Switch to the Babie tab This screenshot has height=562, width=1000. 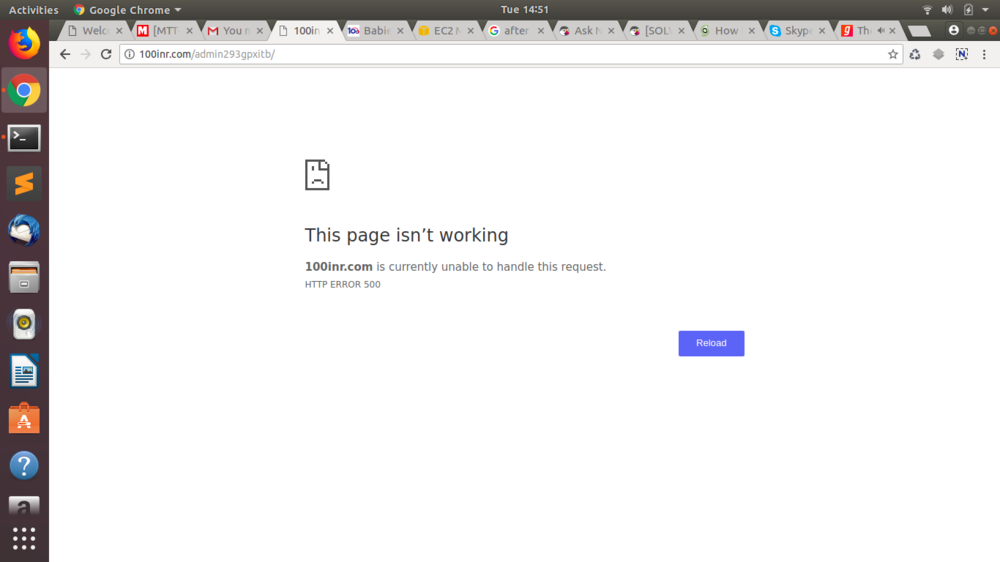376,31
